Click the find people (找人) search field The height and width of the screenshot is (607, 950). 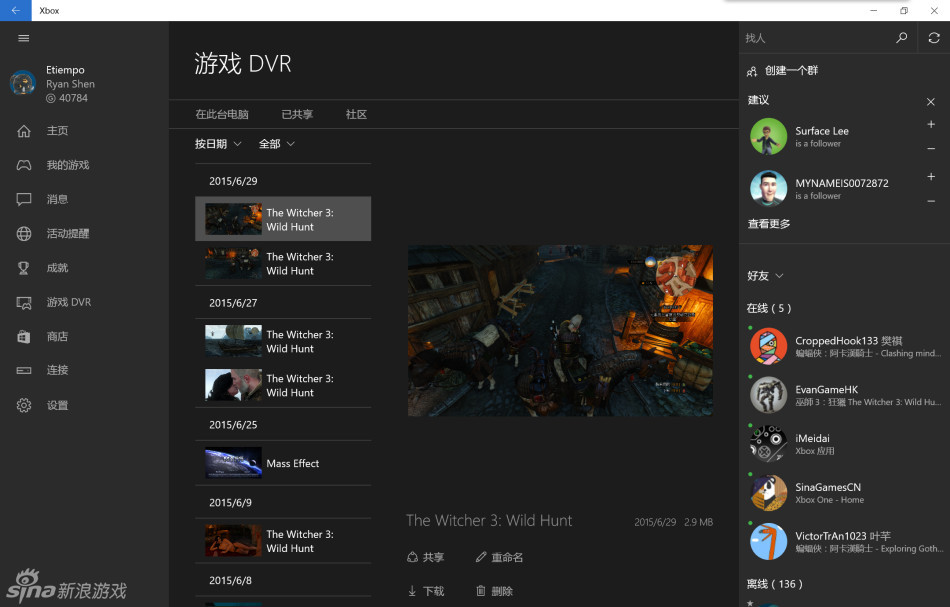[815, 38]
